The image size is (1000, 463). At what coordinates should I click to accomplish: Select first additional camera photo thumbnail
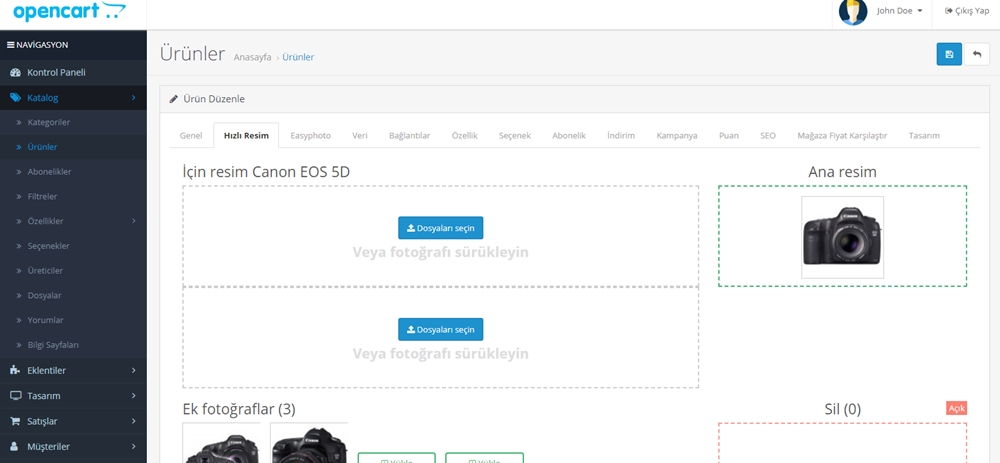221,443
